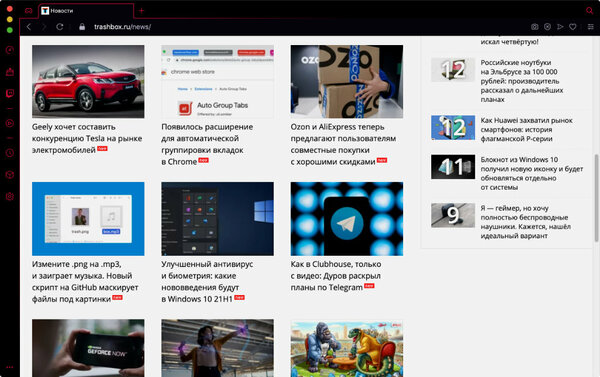Click the sidebar widget scrollbar thumb
This screenshot has height=377, width=600.
[x=596, y=198]
